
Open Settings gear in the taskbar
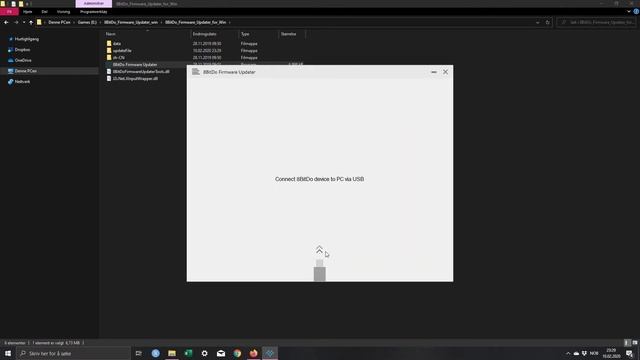204,353
